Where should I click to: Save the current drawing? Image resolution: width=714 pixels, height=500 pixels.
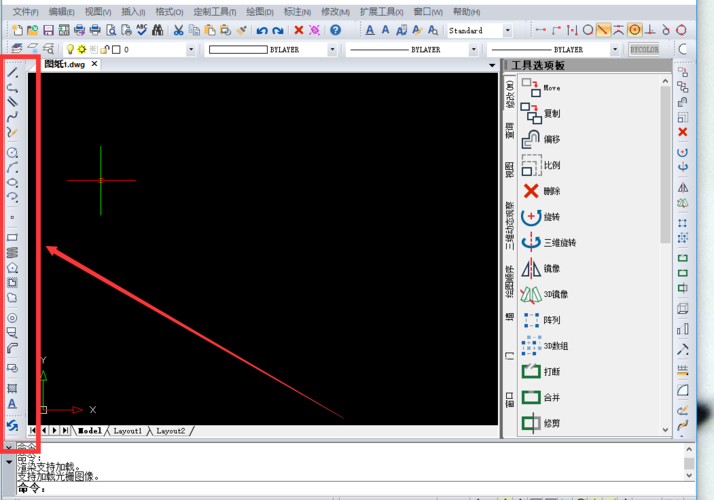[48, 30]
